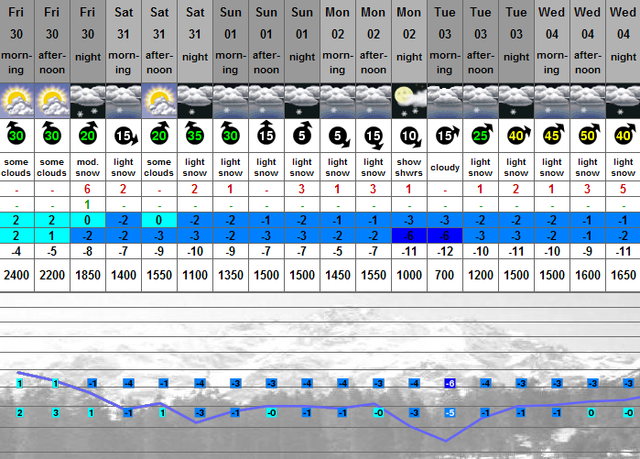The width and height of the screenshot is (640, 459).
Task: Click the cloudy icon for Tue 03 morning
Action: pyautogui.click(x=445, y=101)
